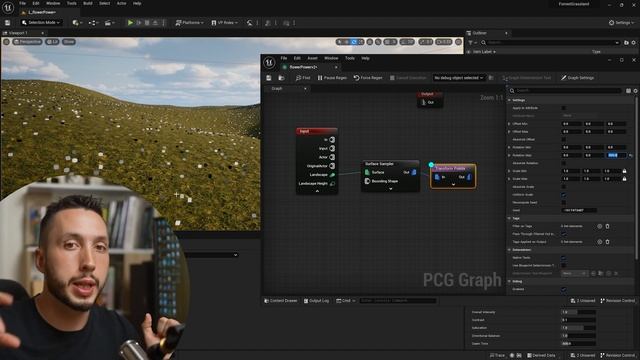Click Seed value input field
The image size is (640, 360).
(579, 210)
